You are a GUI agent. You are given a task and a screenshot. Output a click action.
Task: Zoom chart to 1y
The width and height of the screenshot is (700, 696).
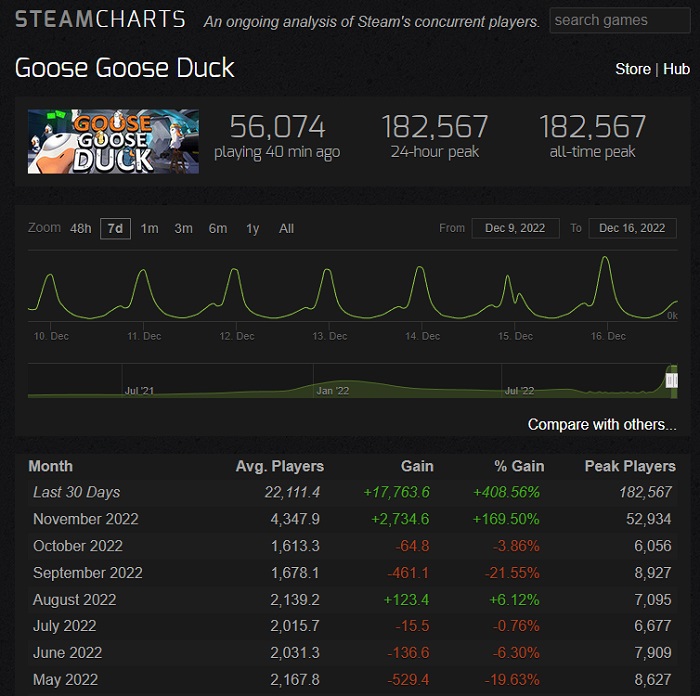point(253,229)
